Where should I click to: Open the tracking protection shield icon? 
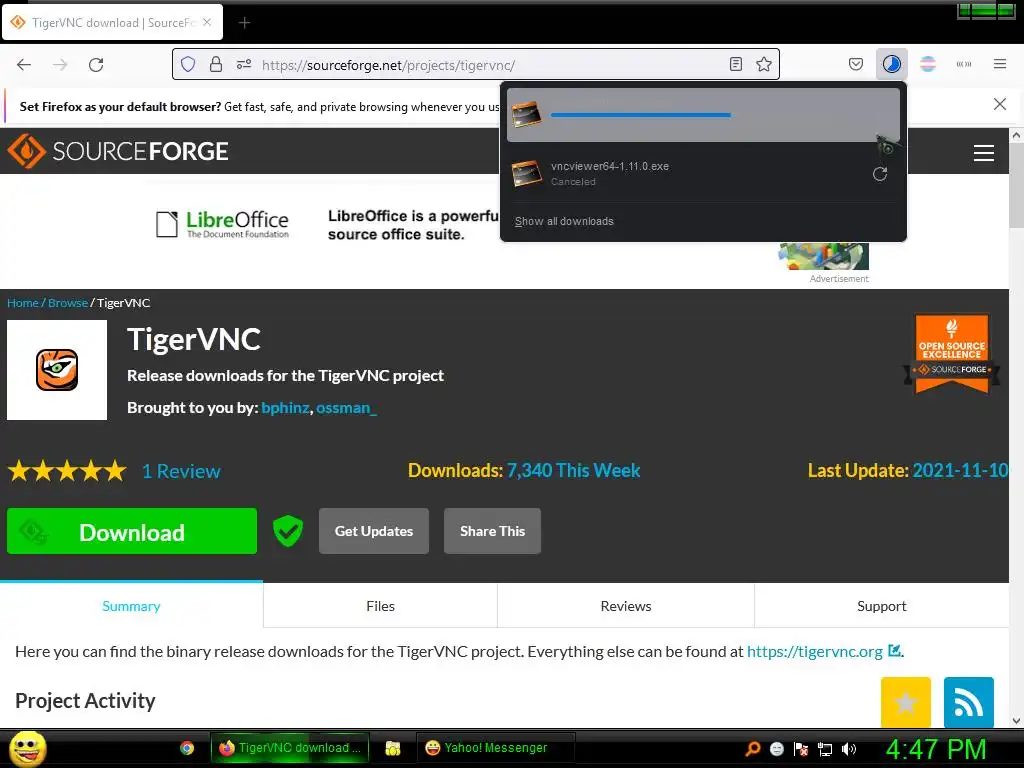188,64
